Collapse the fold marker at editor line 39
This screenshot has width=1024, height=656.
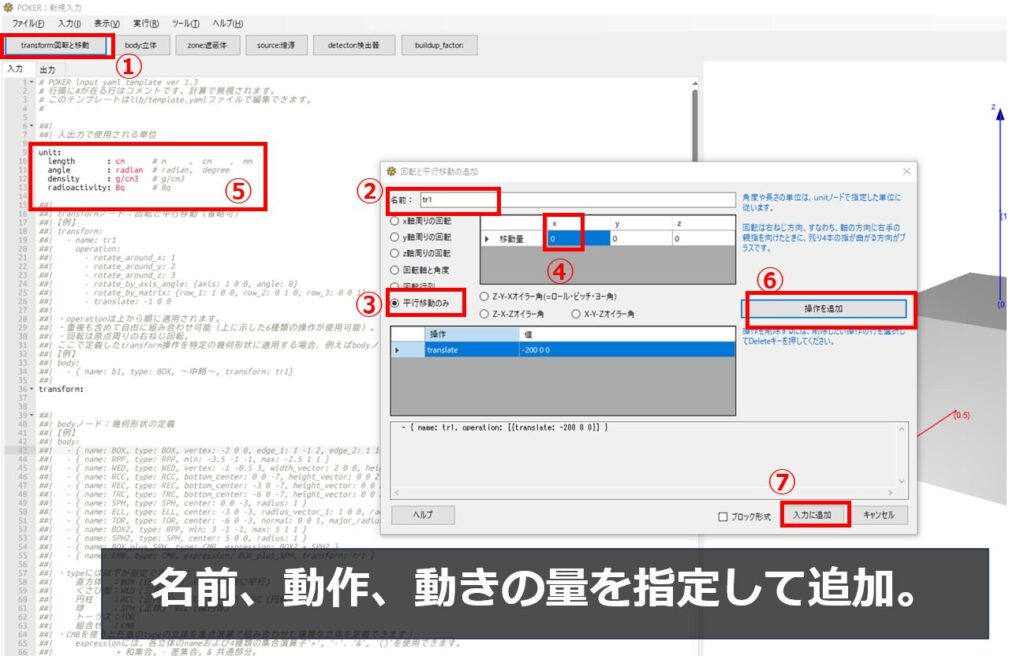pyautogui.click(x=31, y=415)
